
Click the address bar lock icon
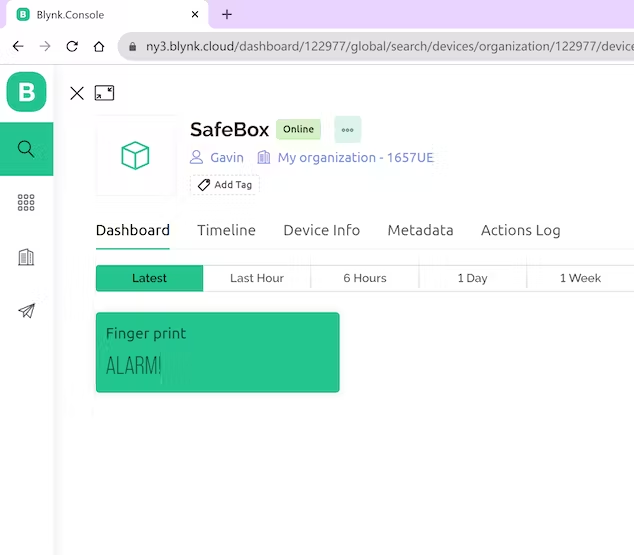[132, 47]
